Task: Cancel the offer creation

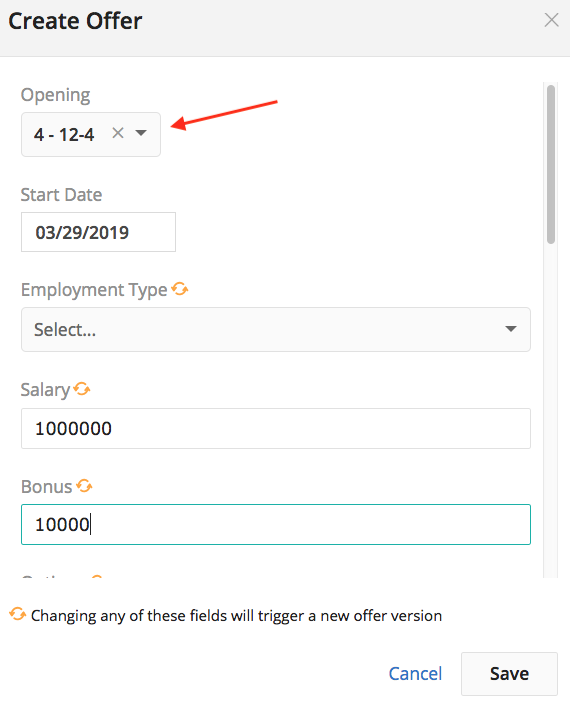Action: pos(415,673)
